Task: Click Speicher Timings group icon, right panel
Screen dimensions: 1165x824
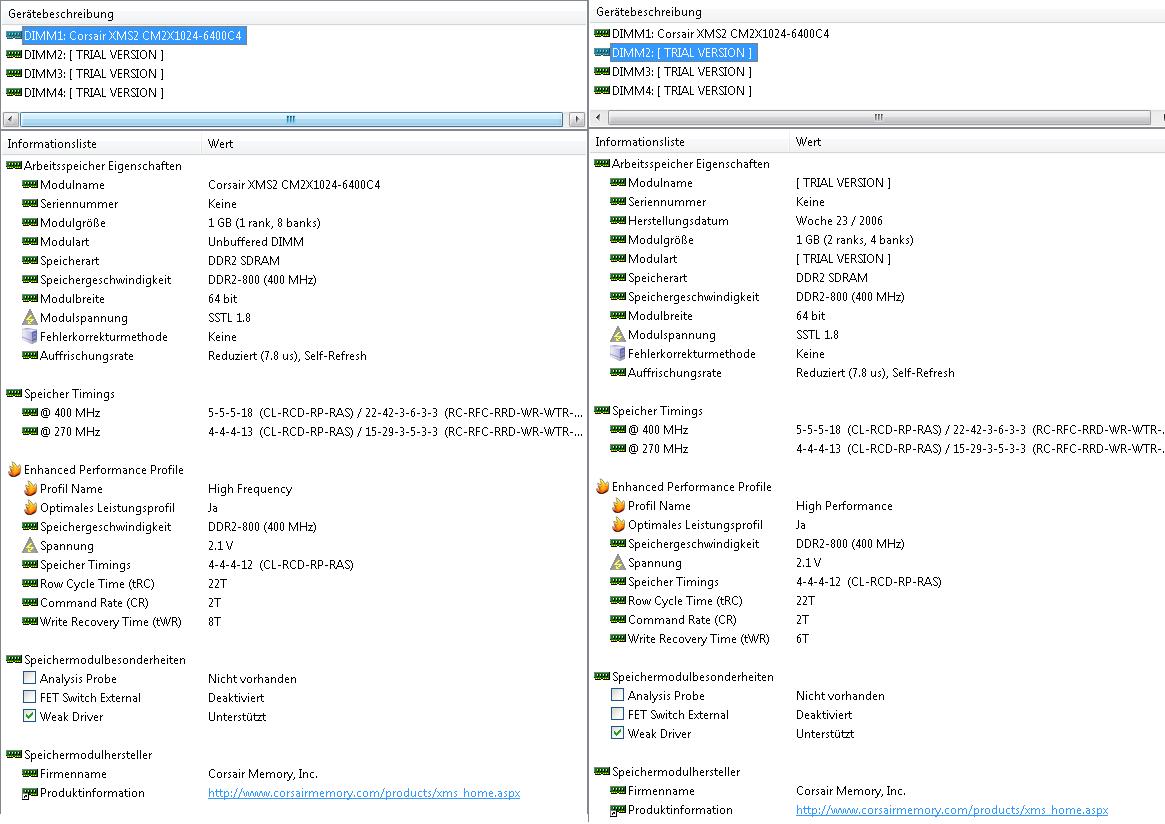Action: (602, 411)
